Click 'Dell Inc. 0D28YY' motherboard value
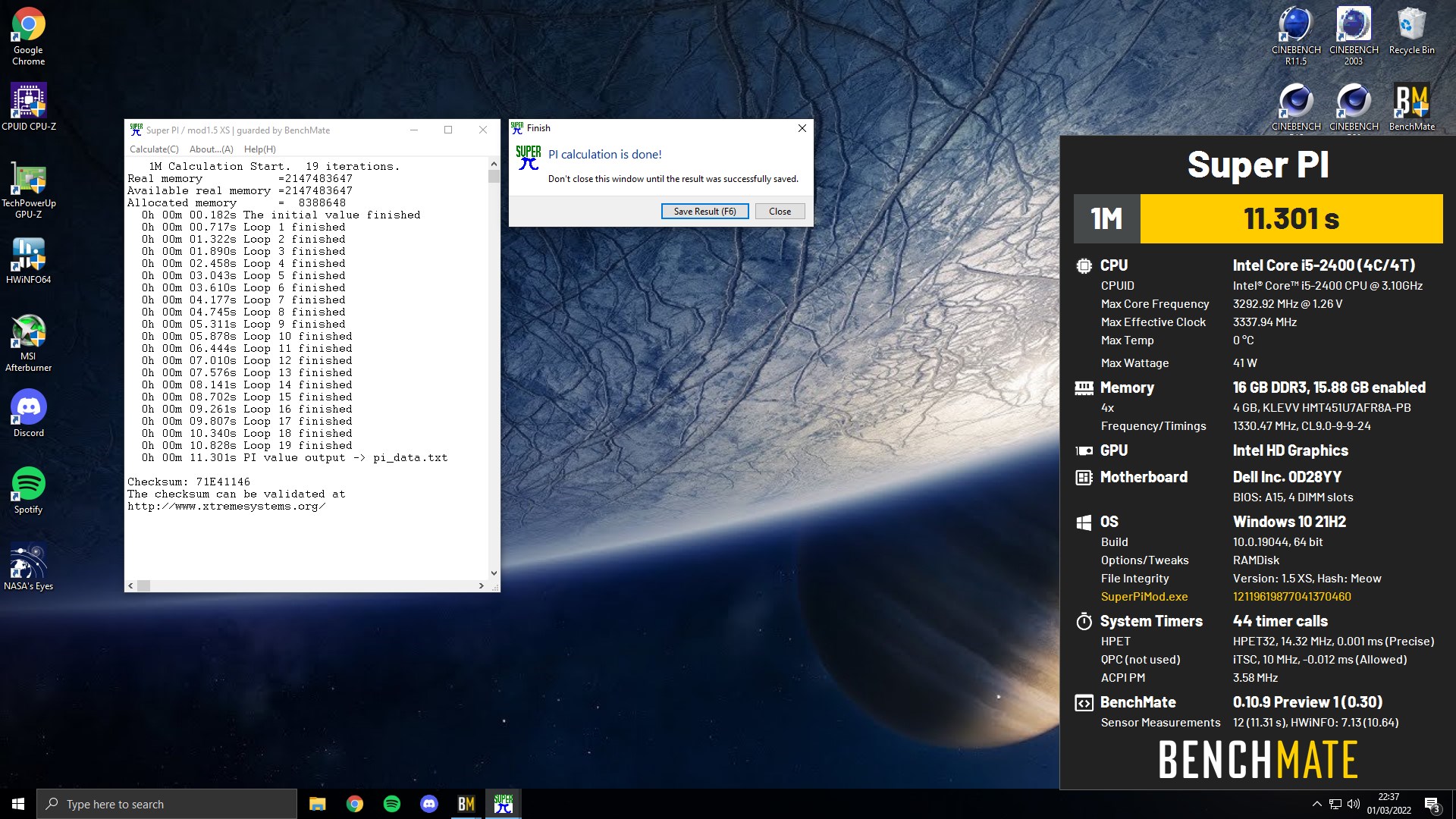This screenshot has width=1456, height=819. click(x=1287, y=477)
